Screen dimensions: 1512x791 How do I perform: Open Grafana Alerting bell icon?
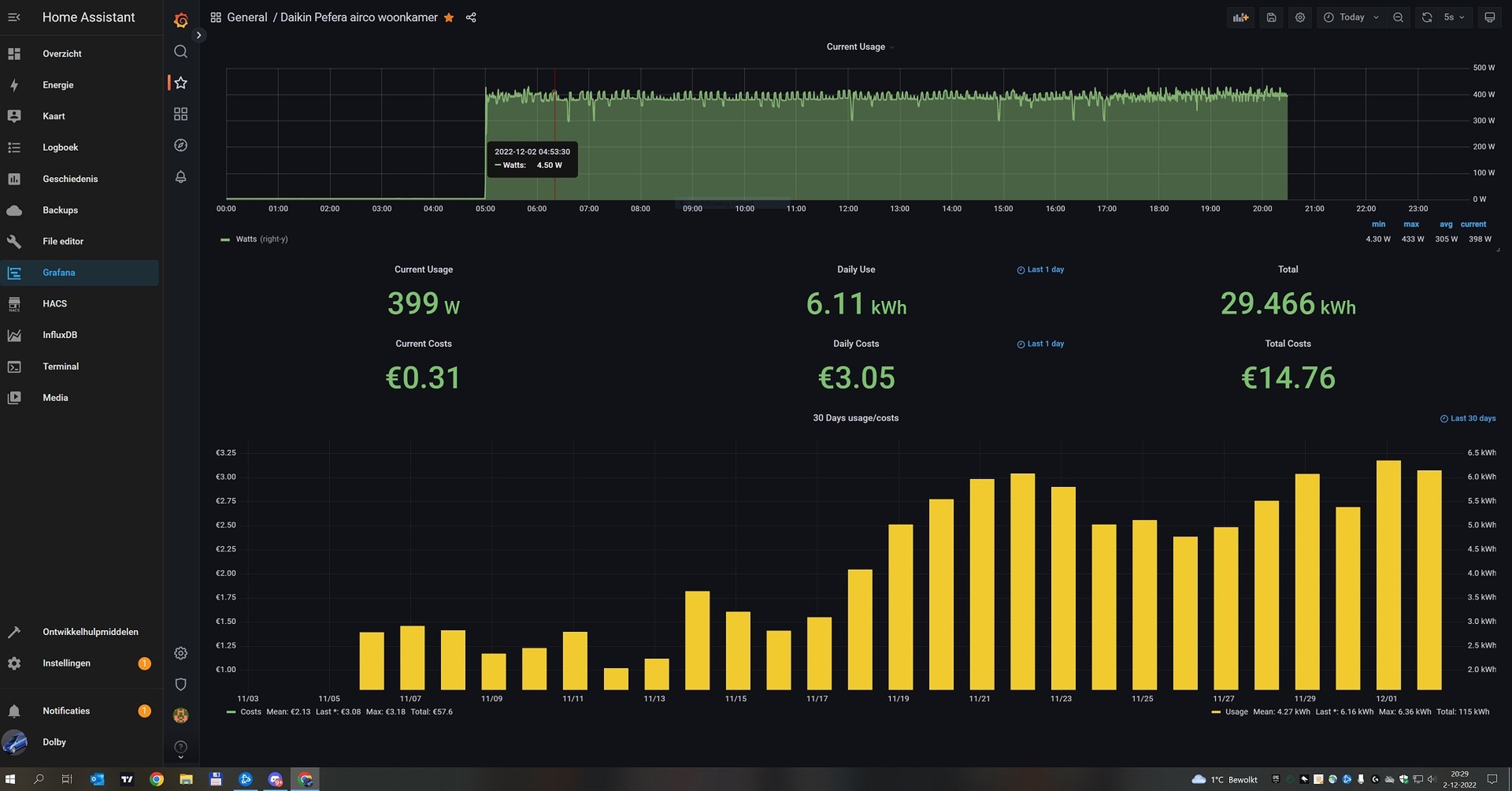pos(180,177)
